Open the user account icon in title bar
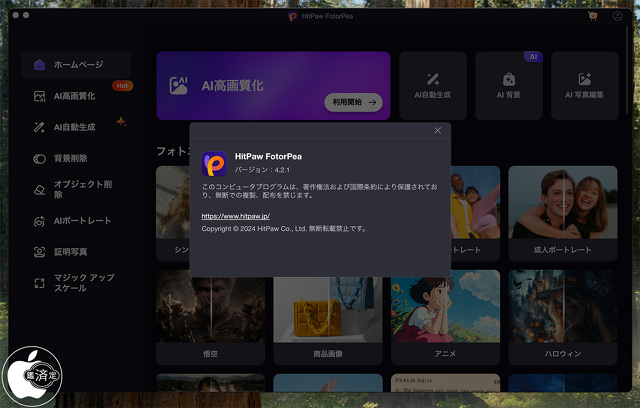The image size is (640, 408). coord(618,16)
